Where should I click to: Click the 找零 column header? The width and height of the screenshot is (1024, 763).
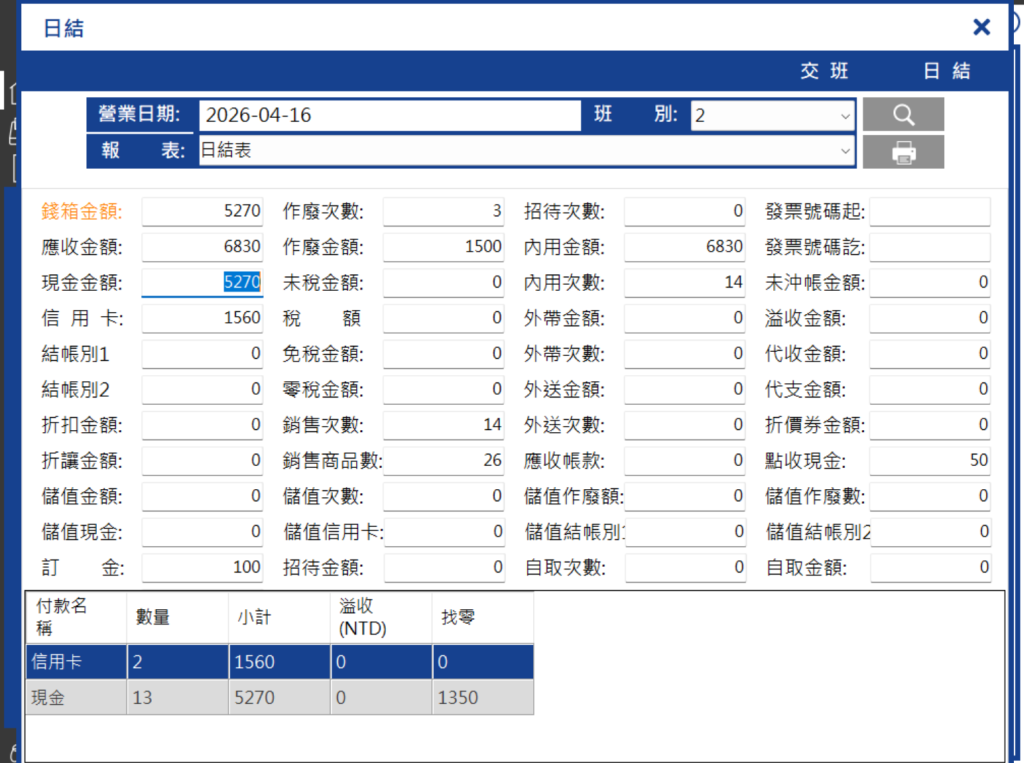click(x=483, y=617)
